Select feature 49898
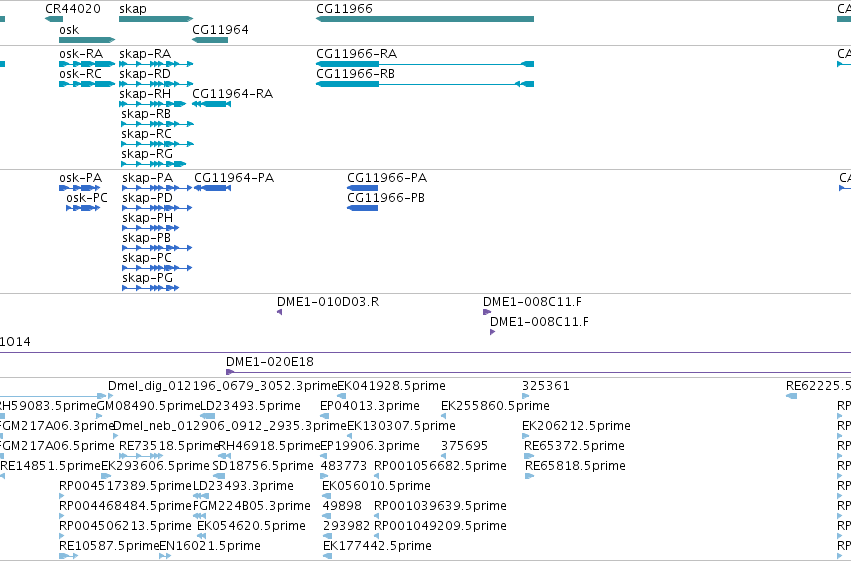851x561 pixels. point(342,506)
